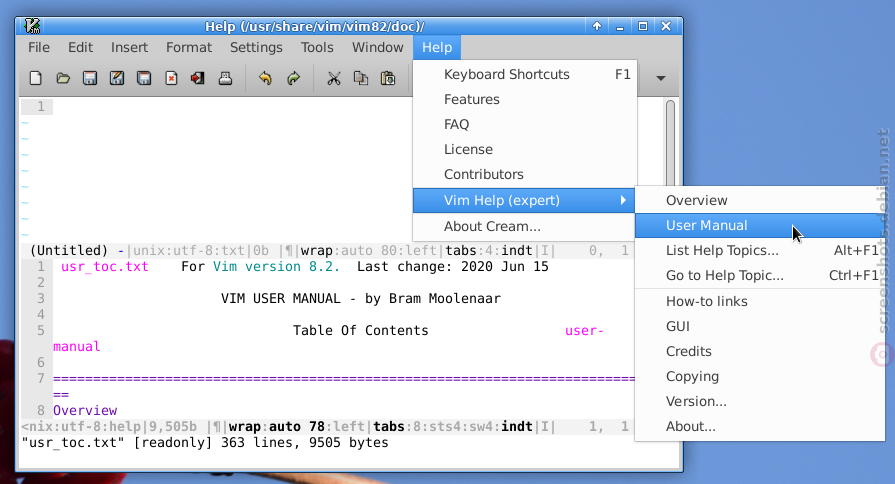The height and width of the screenshot is (484, 895).
Task: Click the Redo arrow icon
Action: pyautogui.click(x=293, y=78)
